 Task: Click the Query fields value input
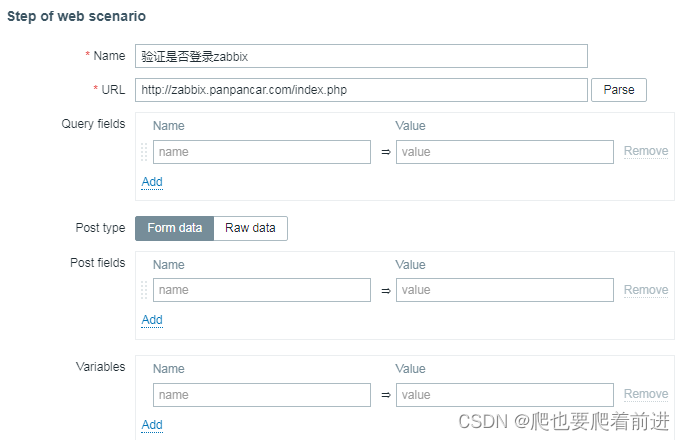click(505, 152)
